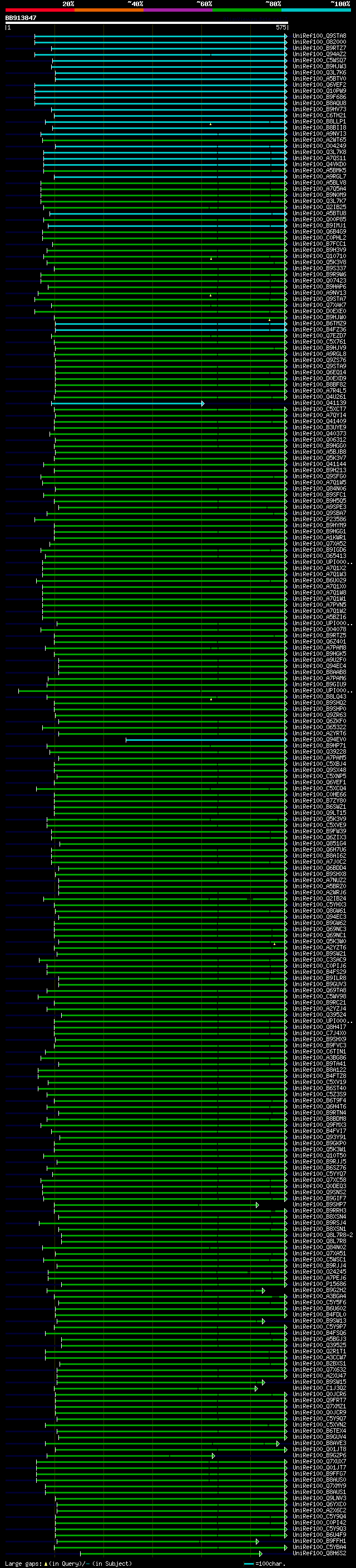Open hit UniRef100_Q94EV0
The width and height of the screenshot is (356, 1568).
tap(319, 740)
